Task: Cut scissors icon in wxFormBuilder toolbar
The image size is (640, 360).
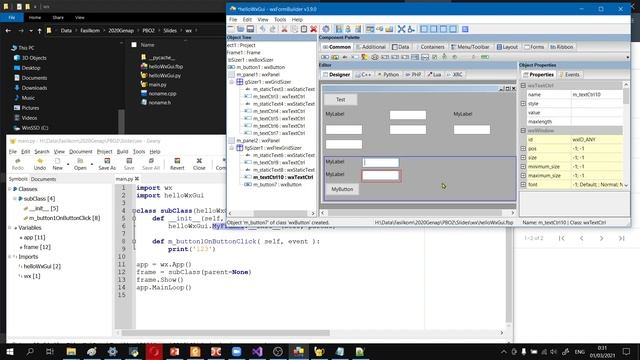Action: tap(284, 29)
